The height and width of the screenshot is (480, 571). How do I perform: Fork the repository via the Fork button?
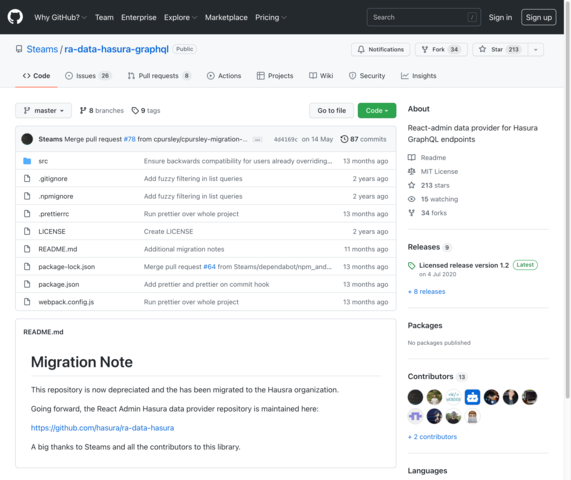click(441, 50)
